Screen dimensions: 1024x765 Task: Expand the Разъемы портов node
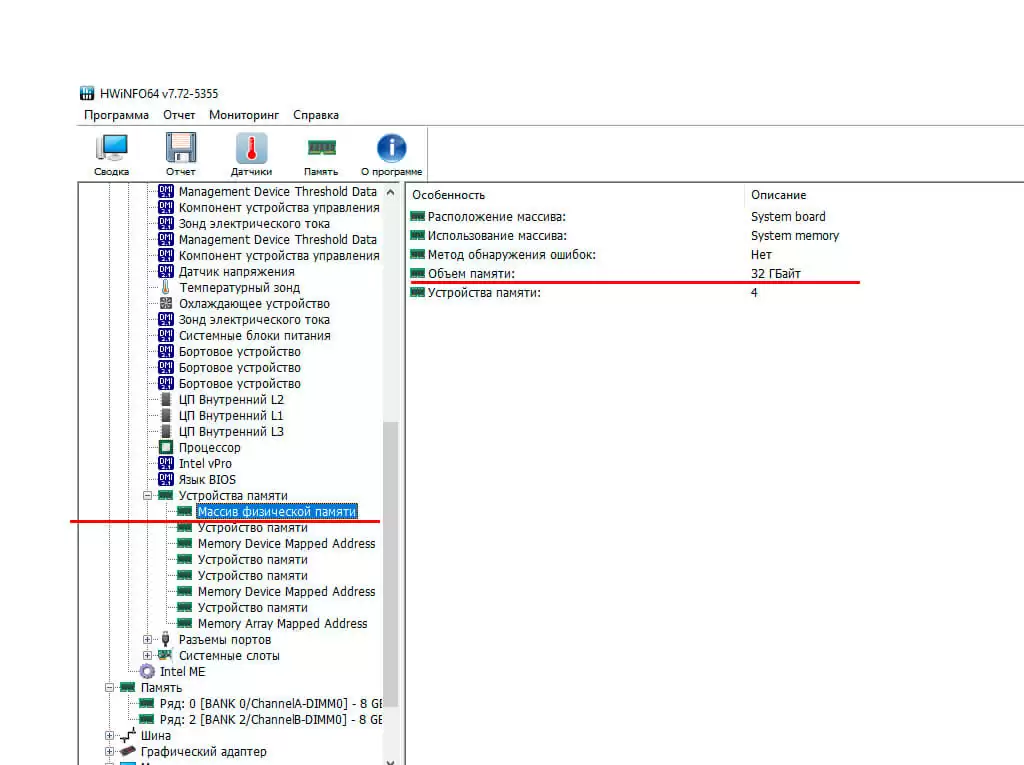147,640
